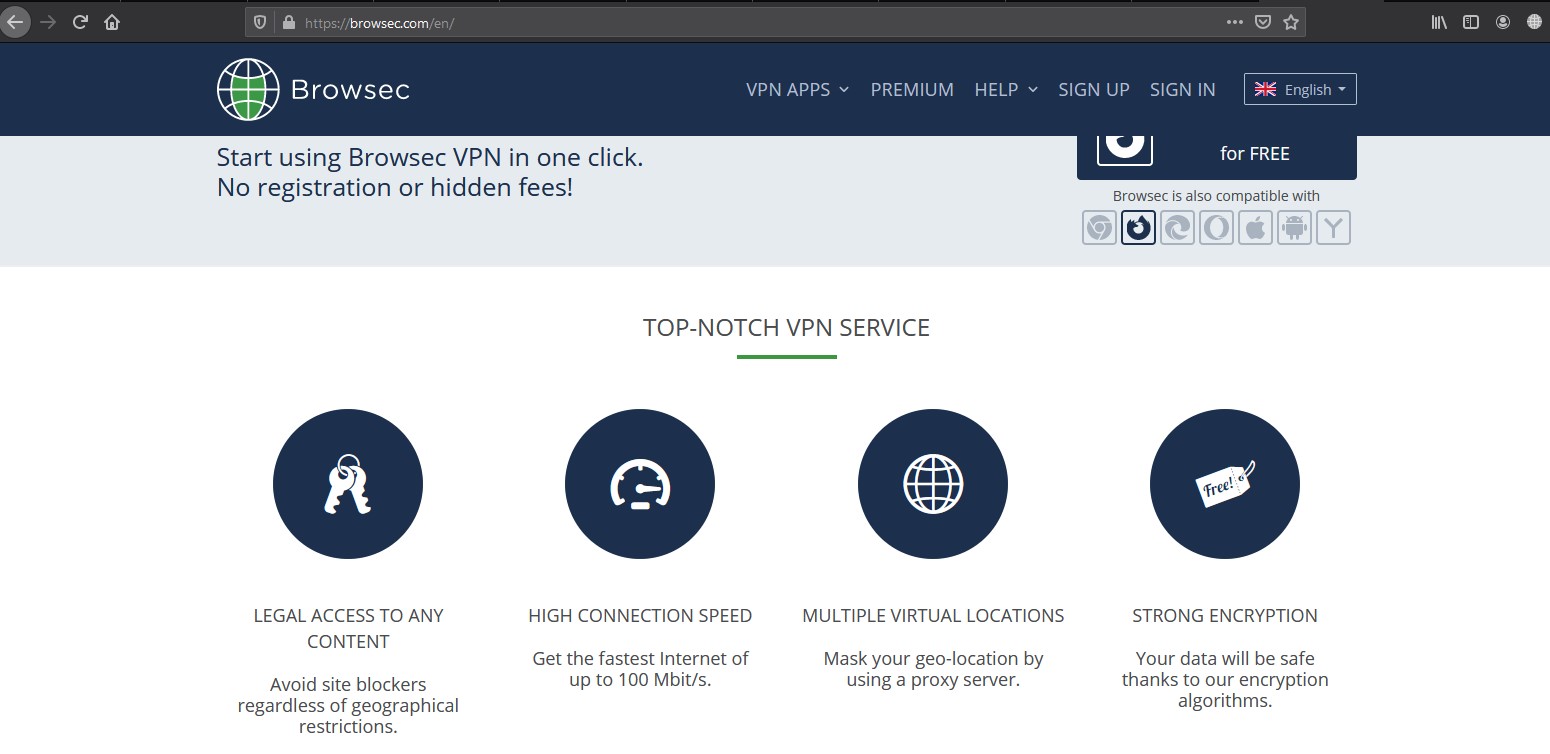Click the Free price tag icon
This screenshot has height=754, width=1550.
click(x=1225, y=484)
